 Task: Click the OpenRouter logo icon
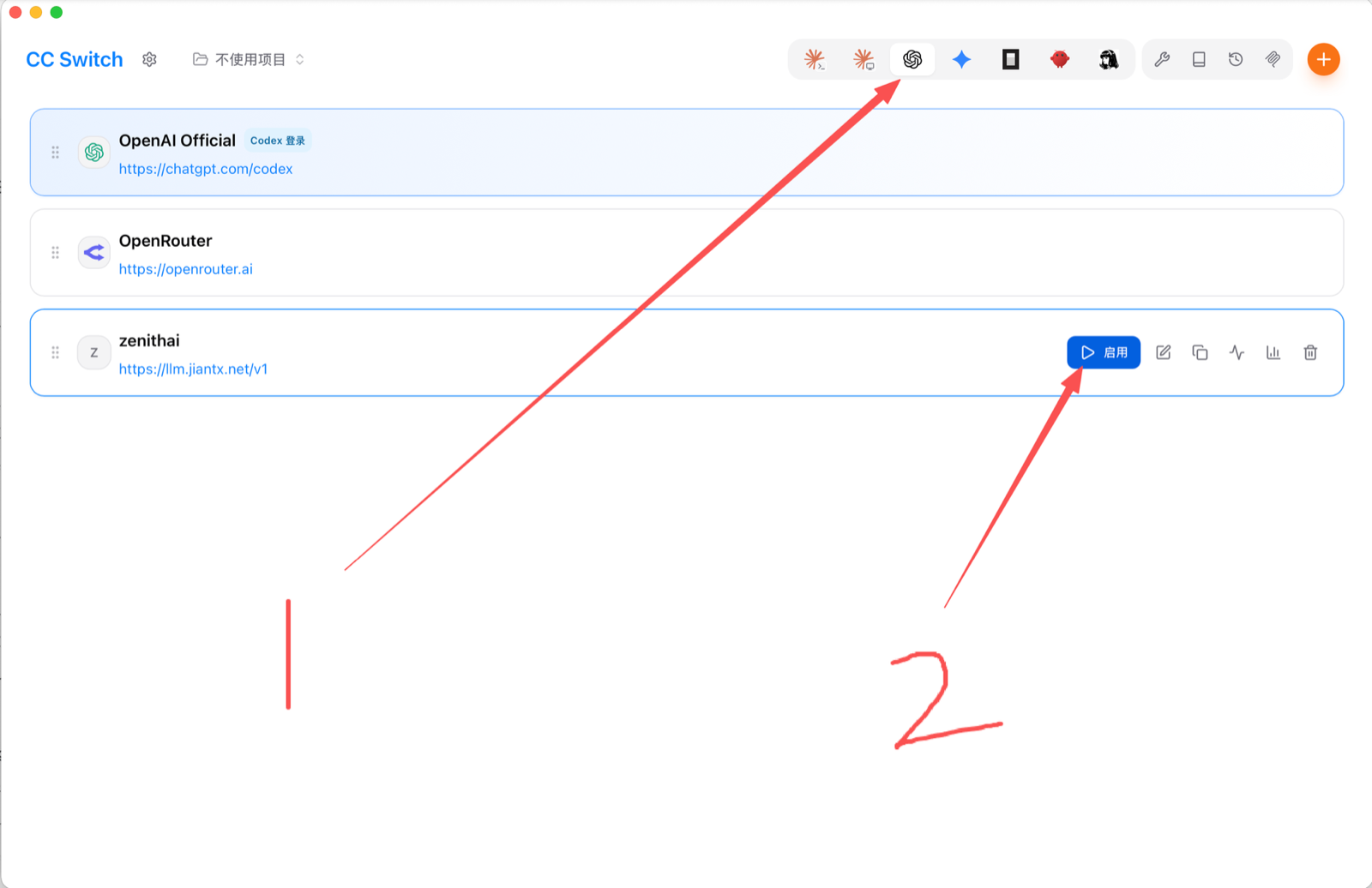(x=94, y=253)
